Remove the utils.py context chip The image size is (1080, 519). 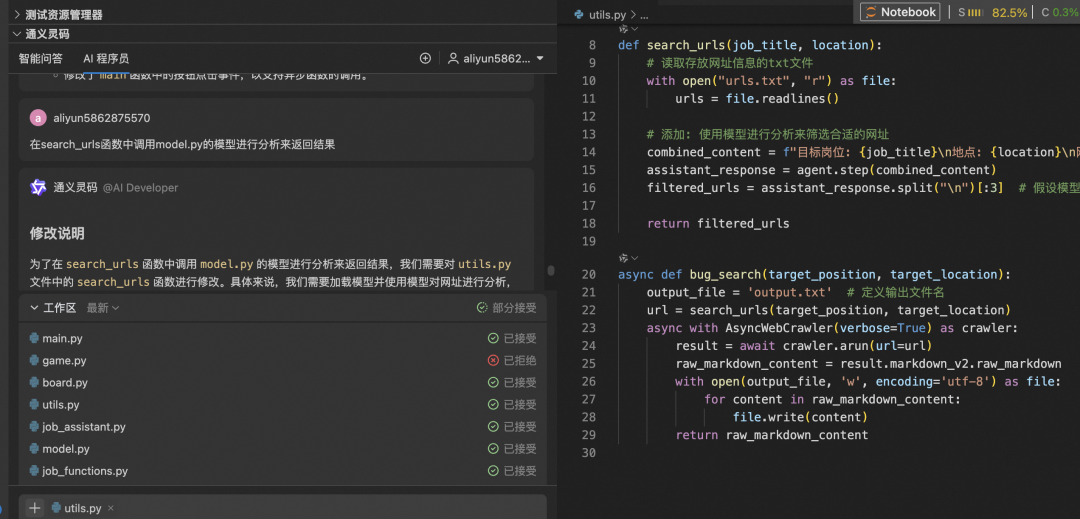coord(111,508)
